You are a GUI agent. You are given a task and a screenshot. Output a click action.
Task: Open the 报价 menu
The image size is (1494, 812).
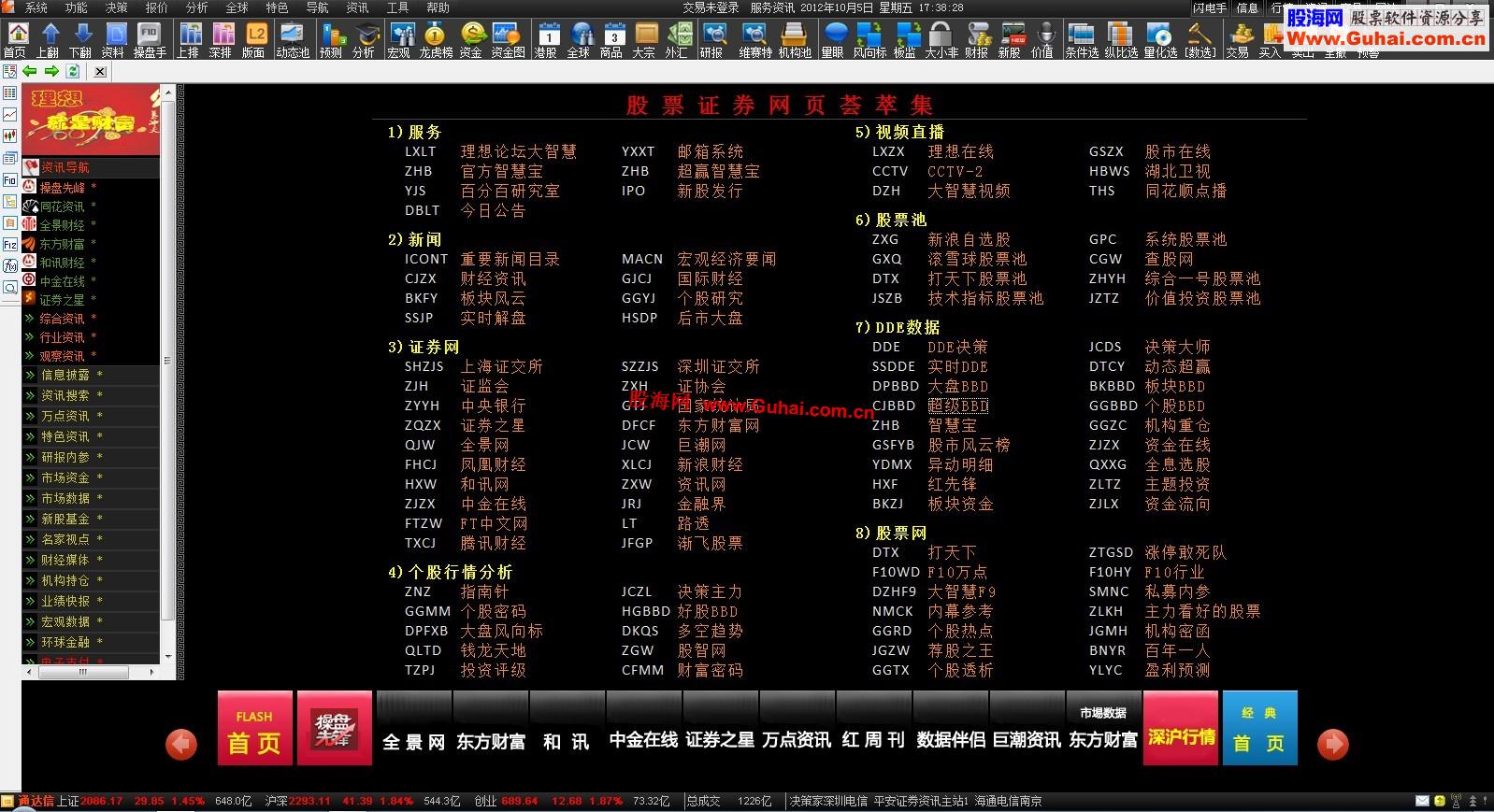(156, 7)
